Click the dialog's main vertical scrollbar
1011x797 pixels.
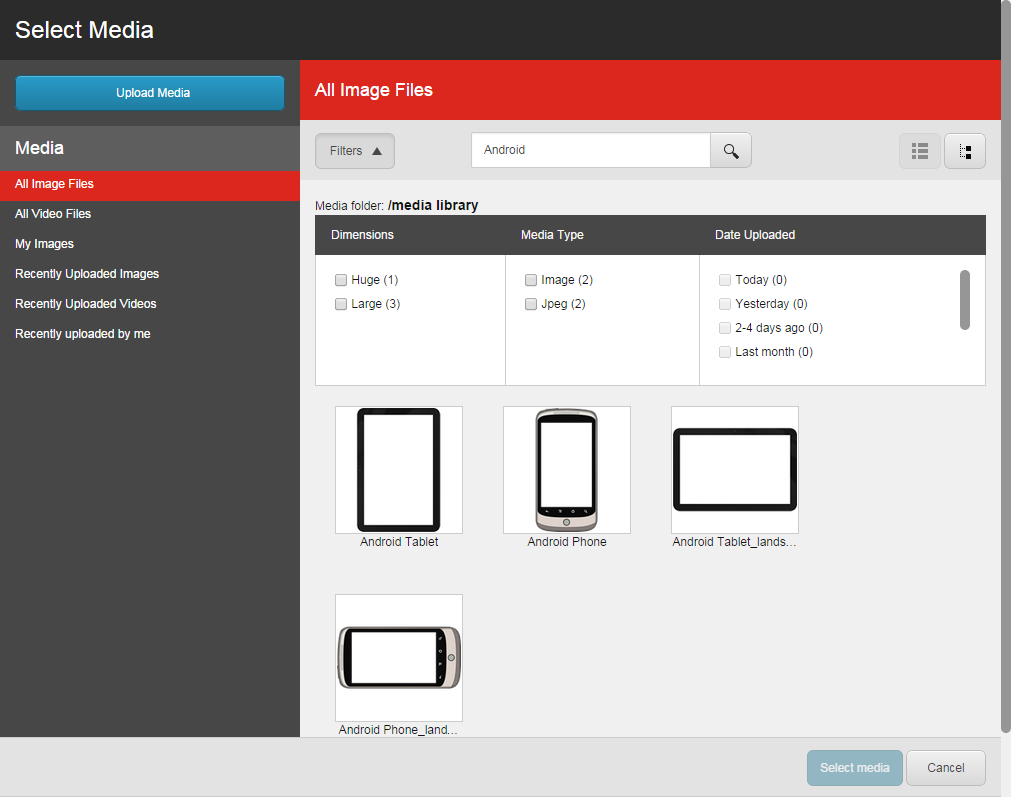coord(1006,366)
